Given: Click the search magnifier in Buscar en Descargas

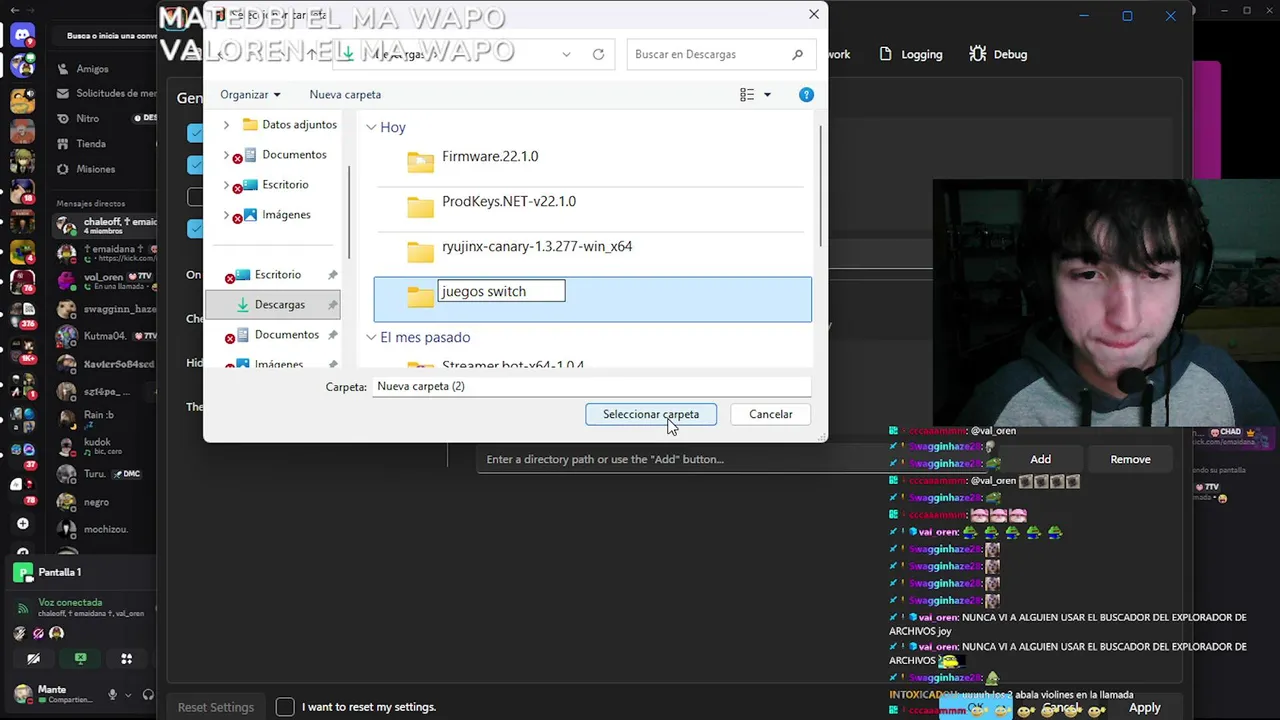Looking at the screenshot, I should click(x=797, y=55).
